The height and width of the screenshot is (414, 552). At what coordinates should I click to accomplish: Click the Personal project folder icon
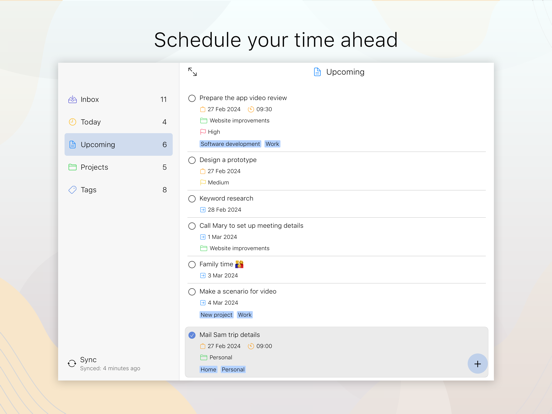(x=203, y=357)
